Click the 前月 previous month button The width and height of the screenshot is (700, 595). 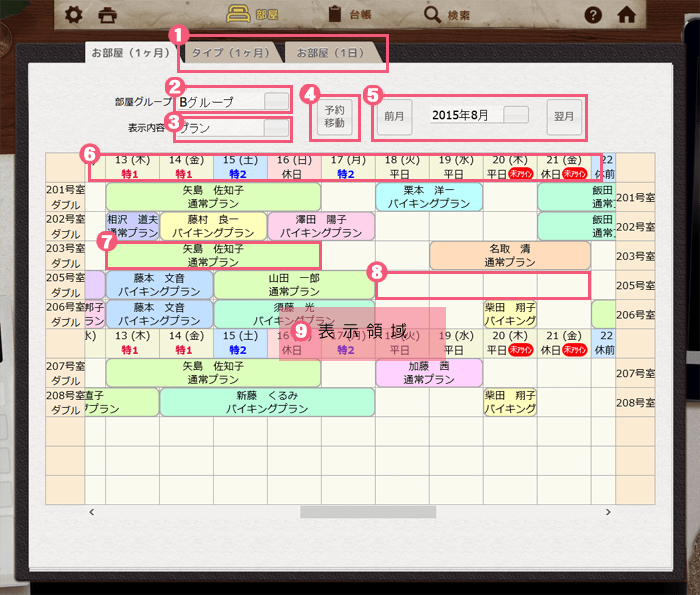[394, 116]
